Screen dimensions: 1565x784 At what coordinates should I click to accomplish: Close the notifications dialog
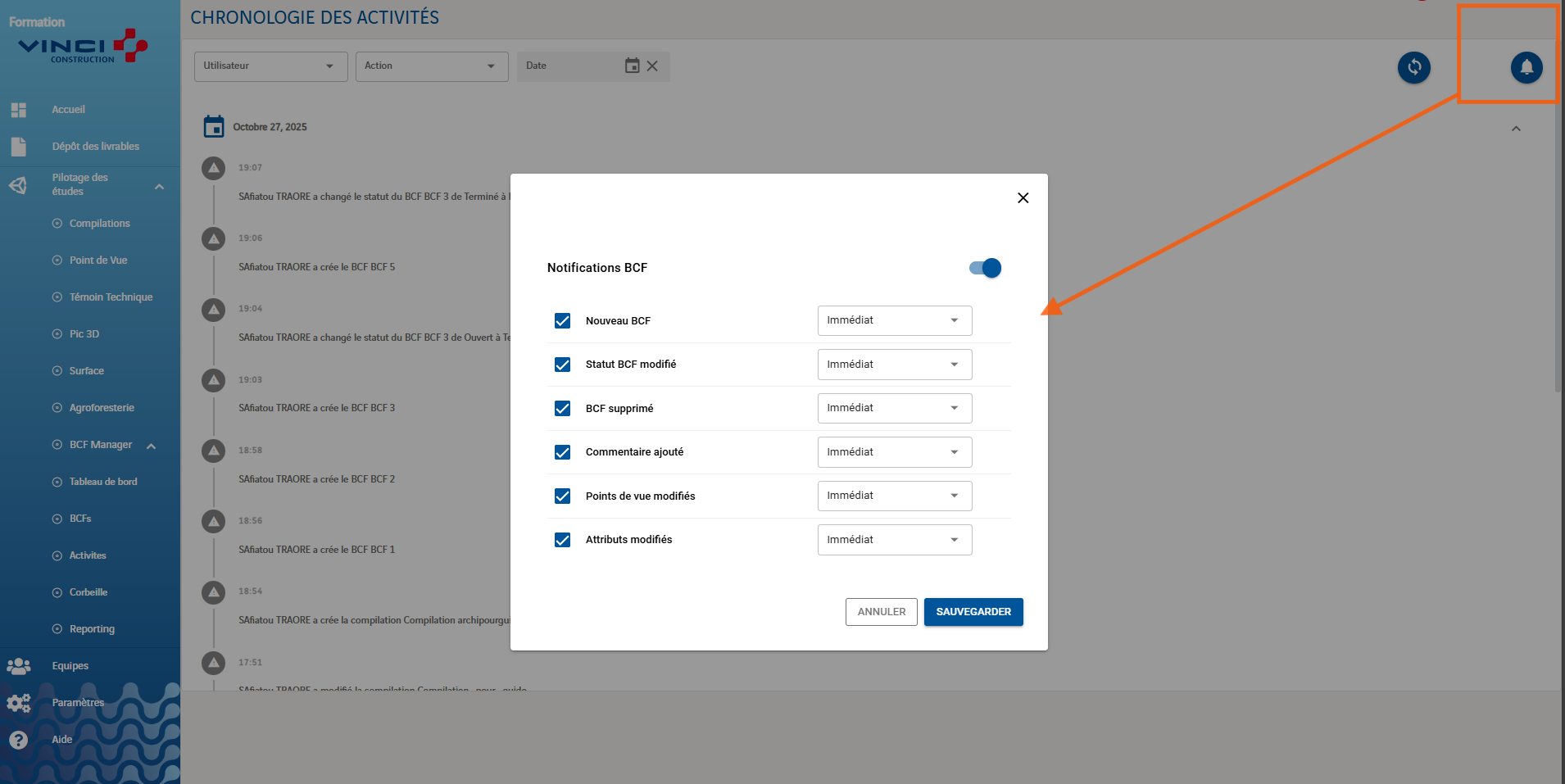1023,198
